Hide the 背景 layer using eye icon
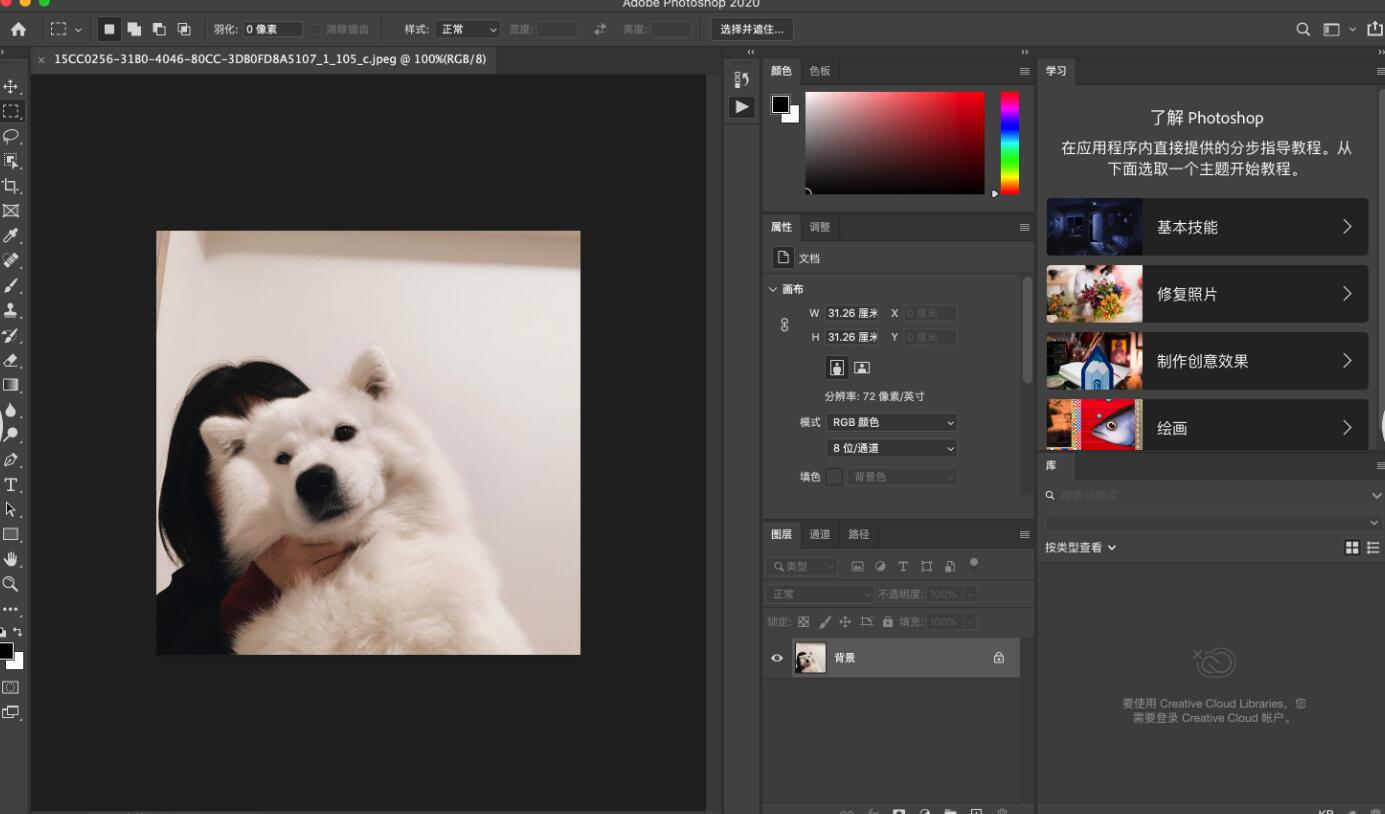Screen dimensions: 1385x814 777,658
